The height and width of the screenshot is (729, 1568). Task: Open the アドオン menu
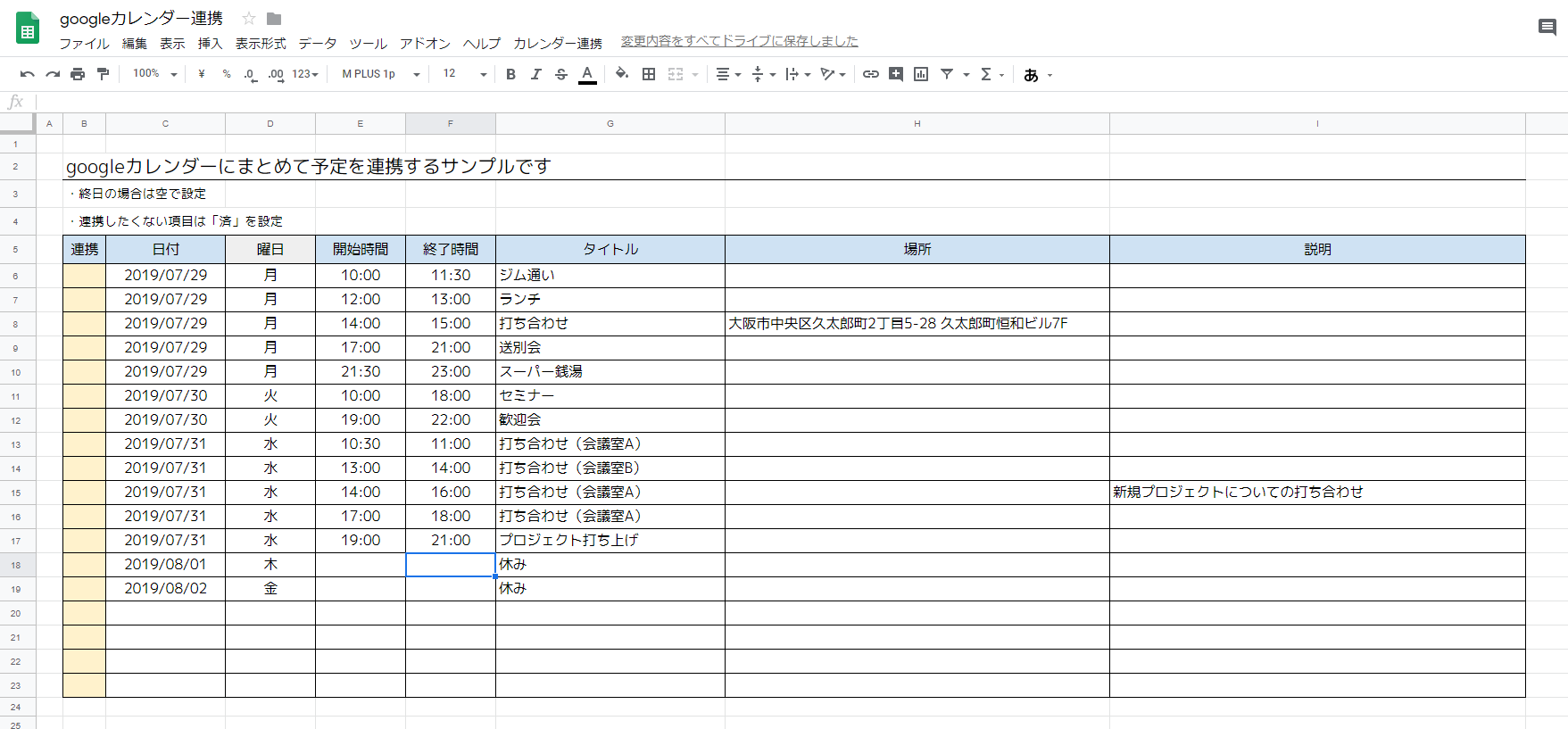coord(425,43)
